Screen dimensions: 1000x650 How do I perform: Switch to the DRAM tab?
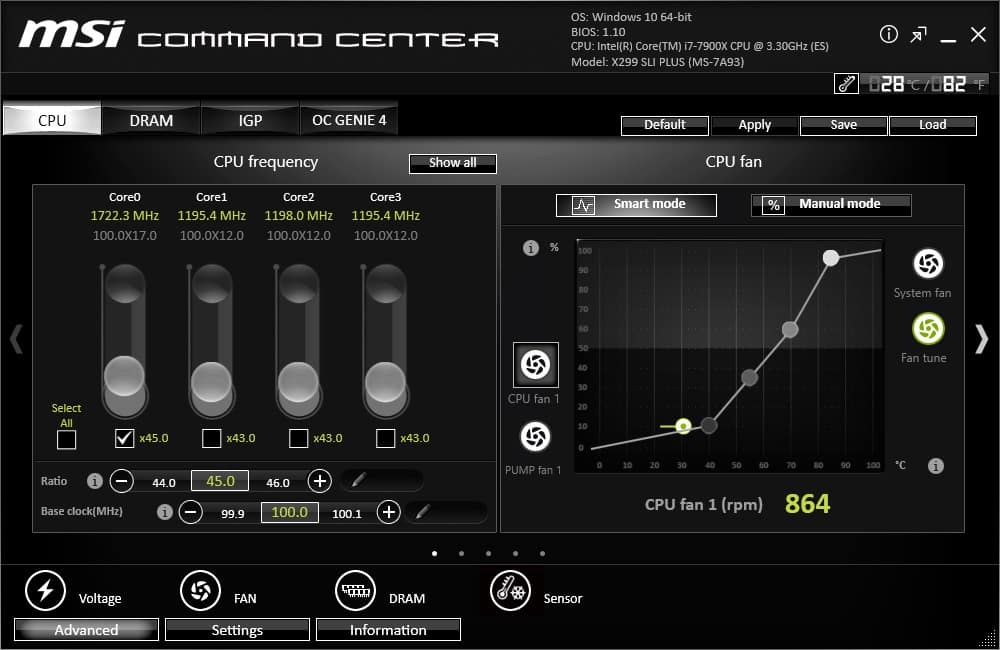coord(151,120)
